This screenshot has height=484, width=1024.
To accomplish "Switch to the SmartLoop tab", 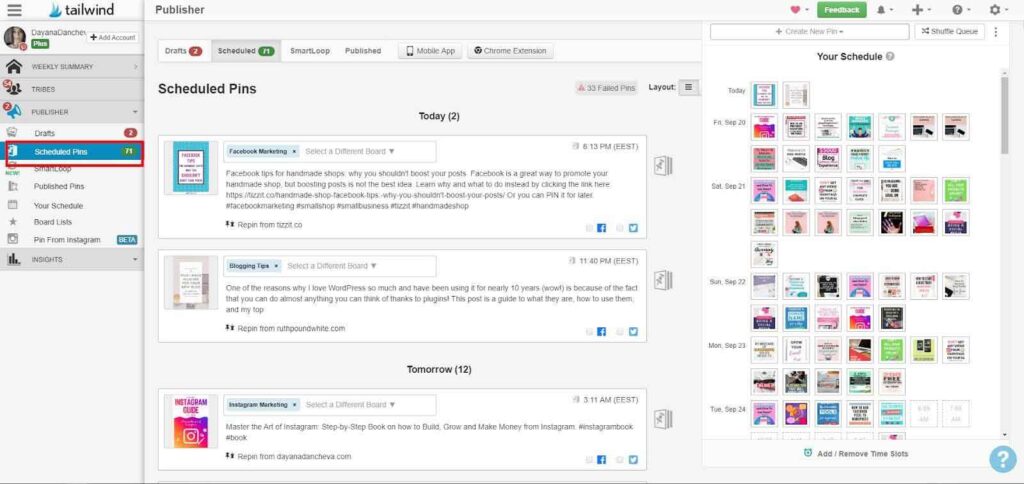I will pyautogui.click(x=309, y=51).
